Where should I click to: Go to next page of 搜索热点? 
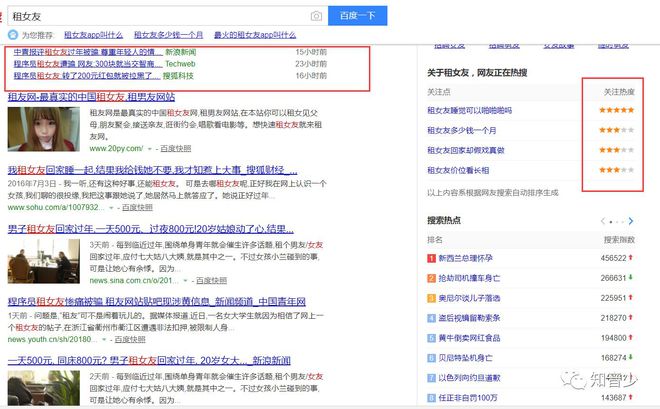click(631, 221)
